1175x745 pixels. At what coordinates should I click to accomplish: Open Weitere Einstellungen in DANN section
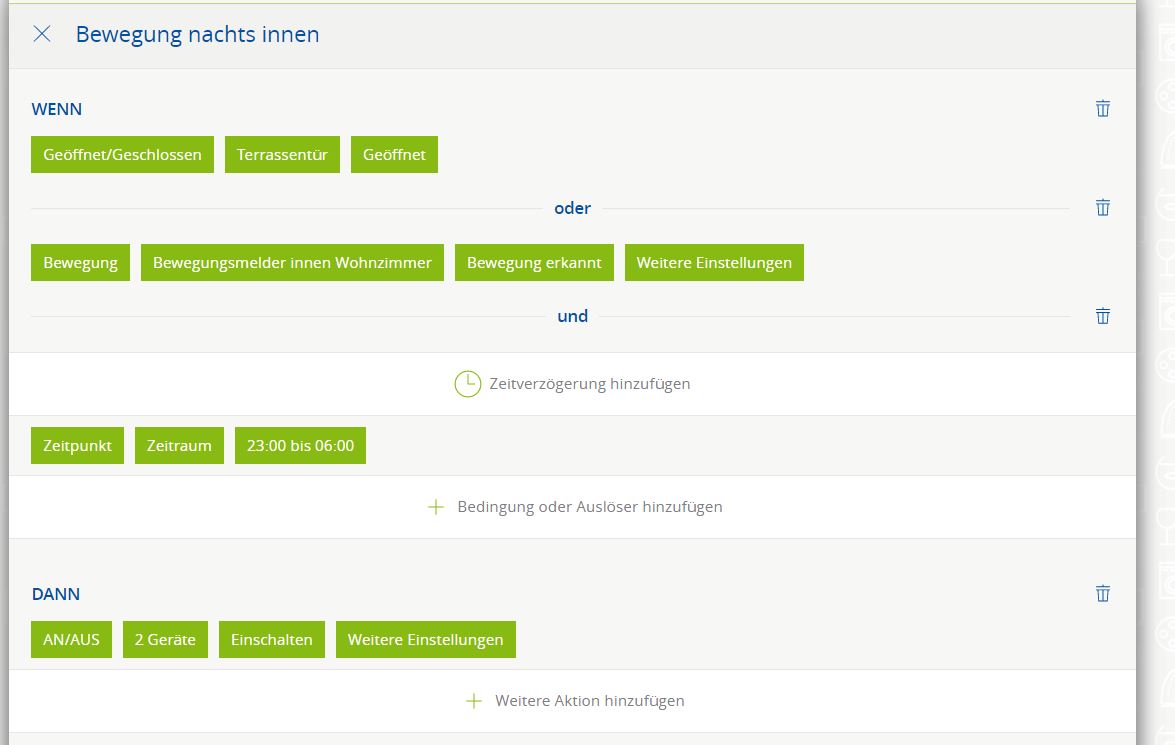pos(425,639)
